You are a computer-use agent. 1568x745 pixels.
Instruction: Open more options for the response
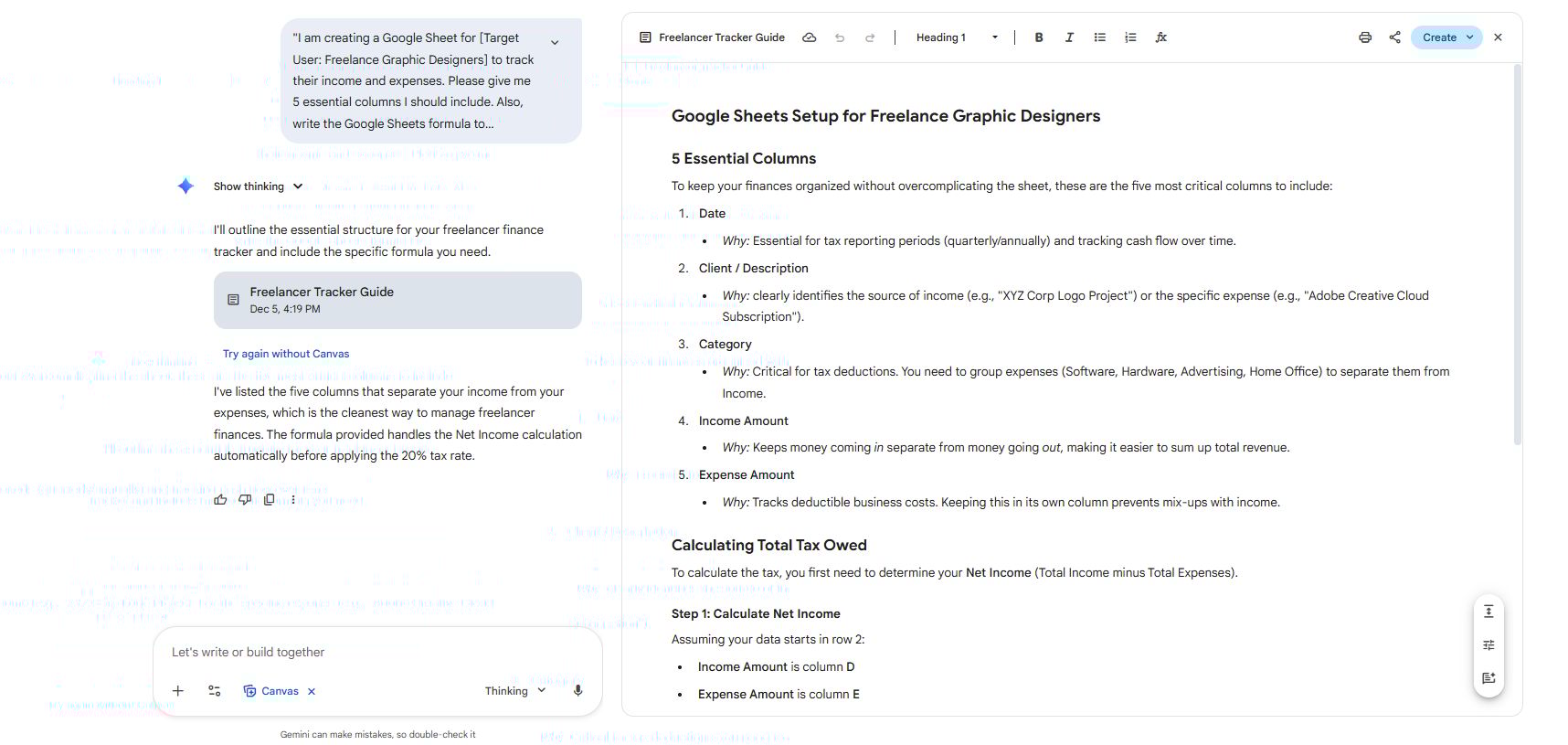tap(293, 500)
